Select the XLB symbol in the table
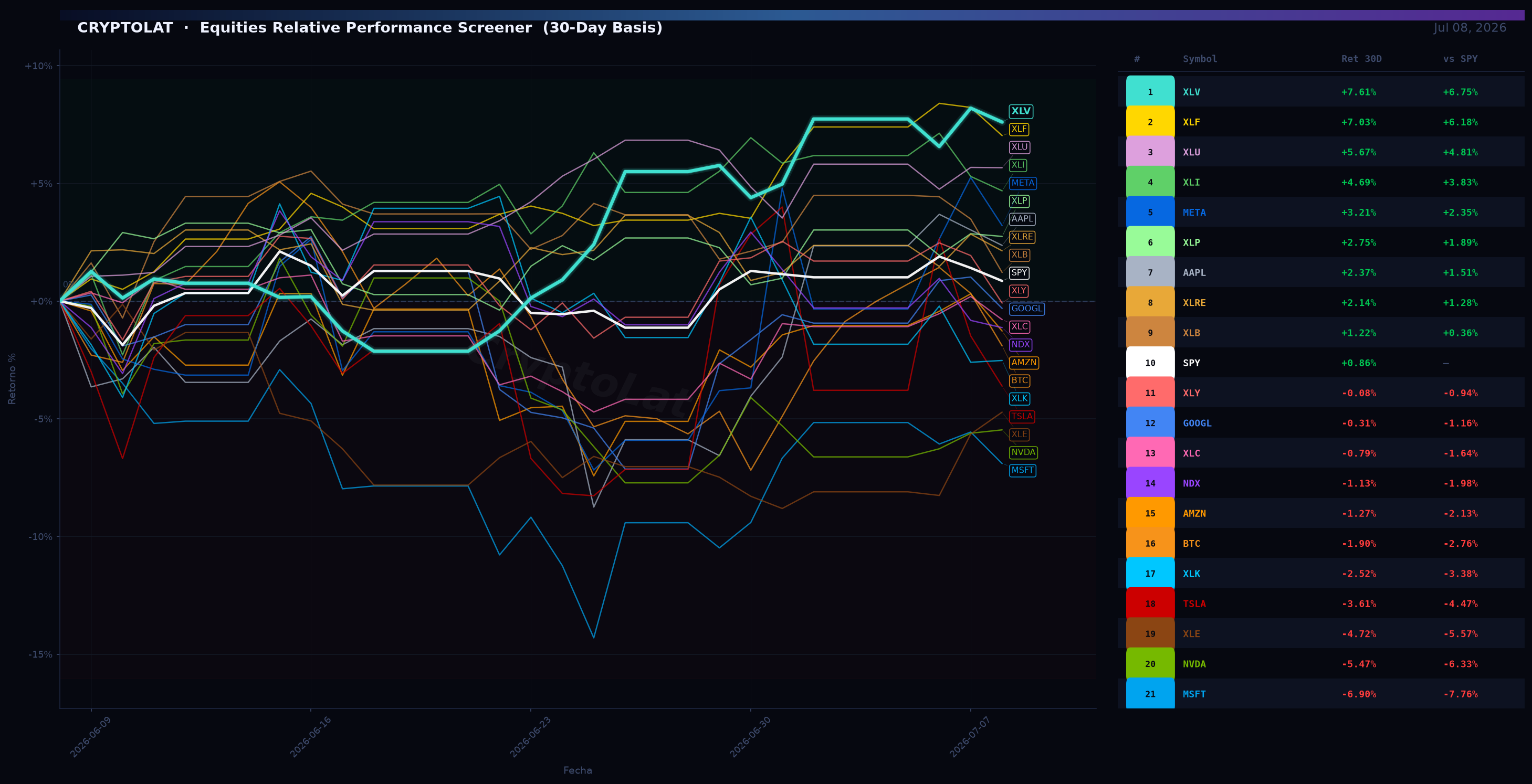1532x784 pixels. [1191, 333]
